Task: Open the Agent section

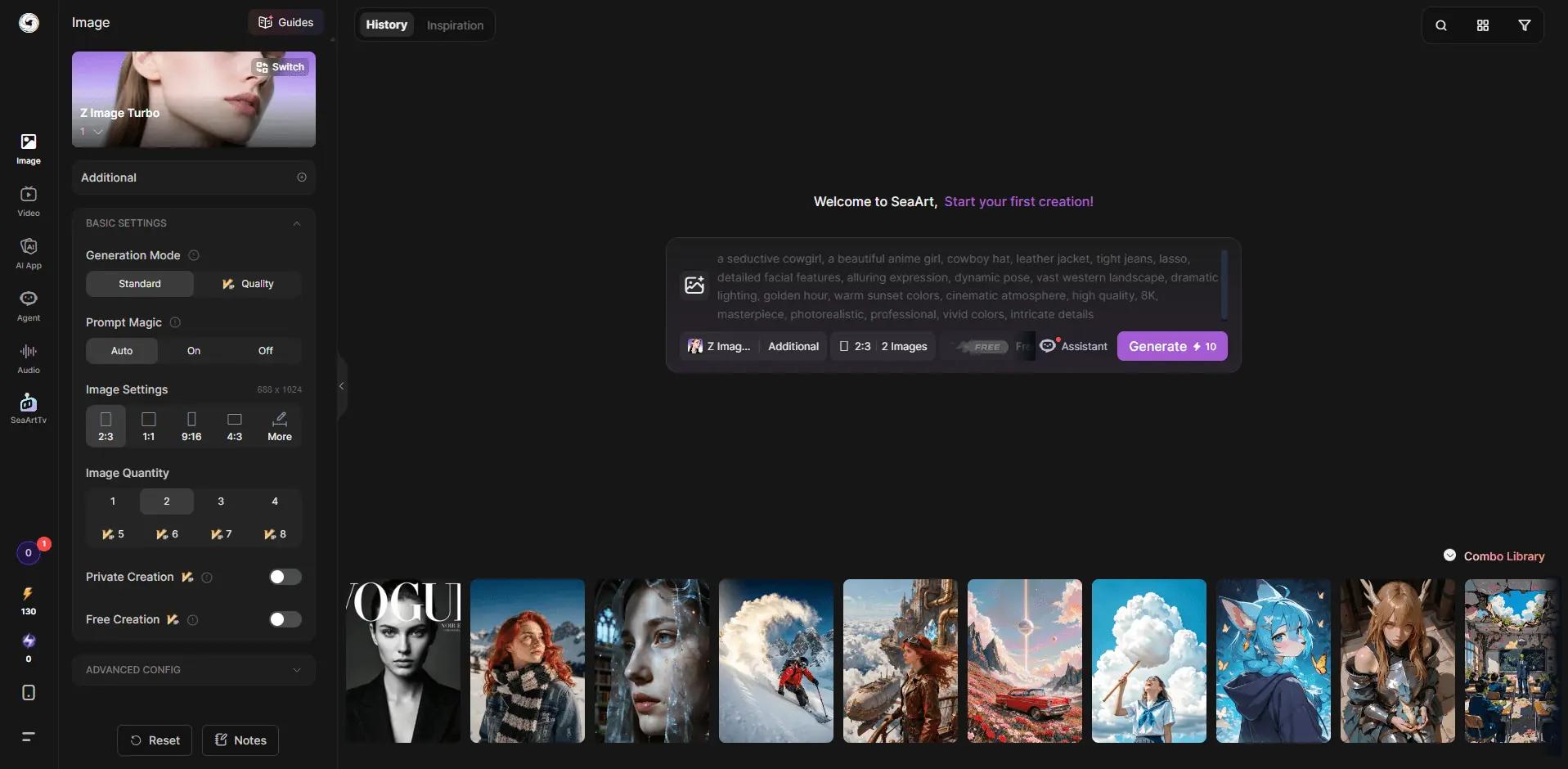Action: coord(29,306)
